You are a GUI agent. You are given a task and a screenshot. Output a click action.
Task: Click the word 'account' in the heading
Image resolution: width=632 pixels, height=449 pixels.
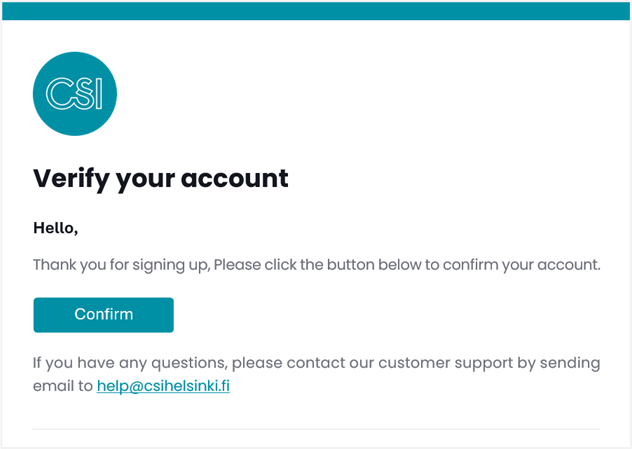point(238,179)
